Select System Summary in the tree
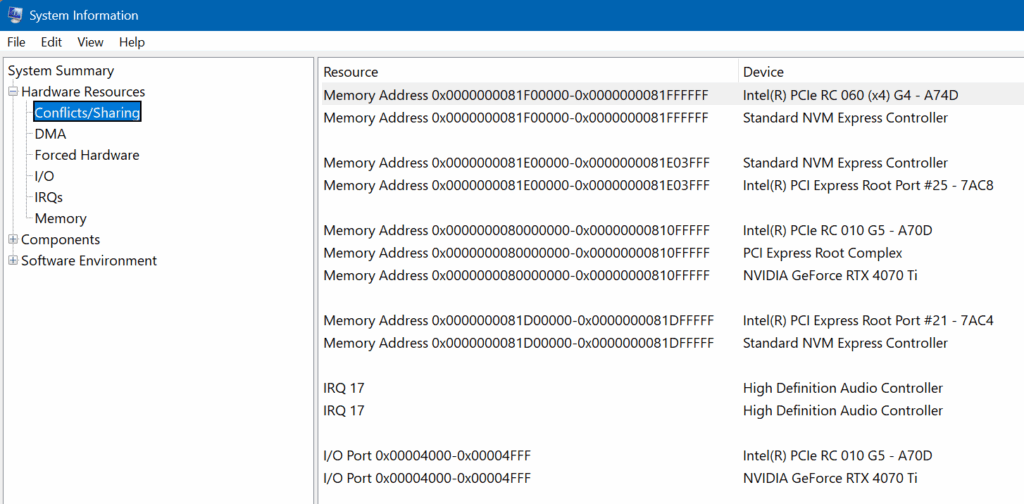Screen dimensions: 1024x504 point(61,71)
